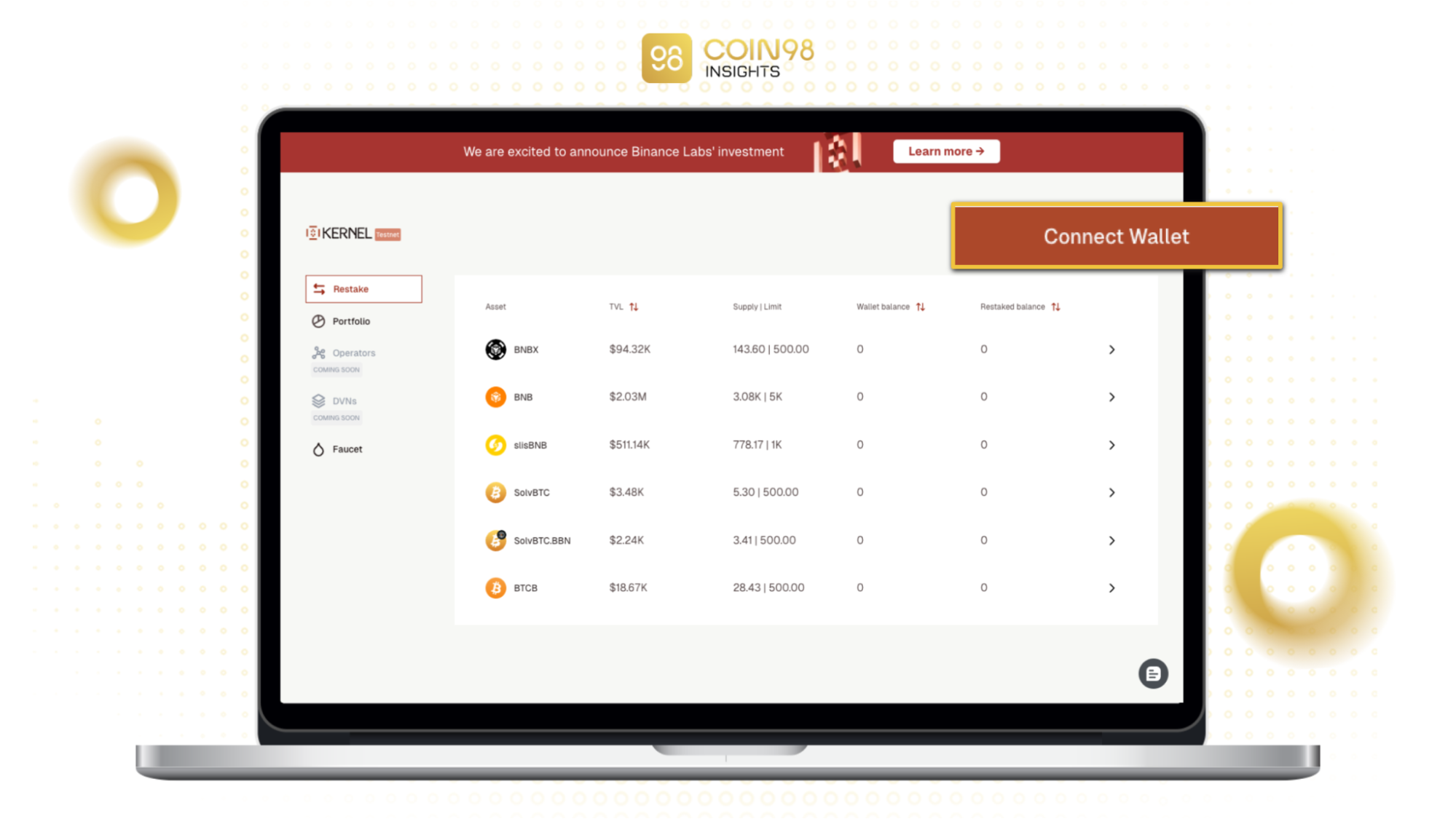Click the Faucet sidebar icon
Screen dimensions: 1456x819
[x=319, y=448]
